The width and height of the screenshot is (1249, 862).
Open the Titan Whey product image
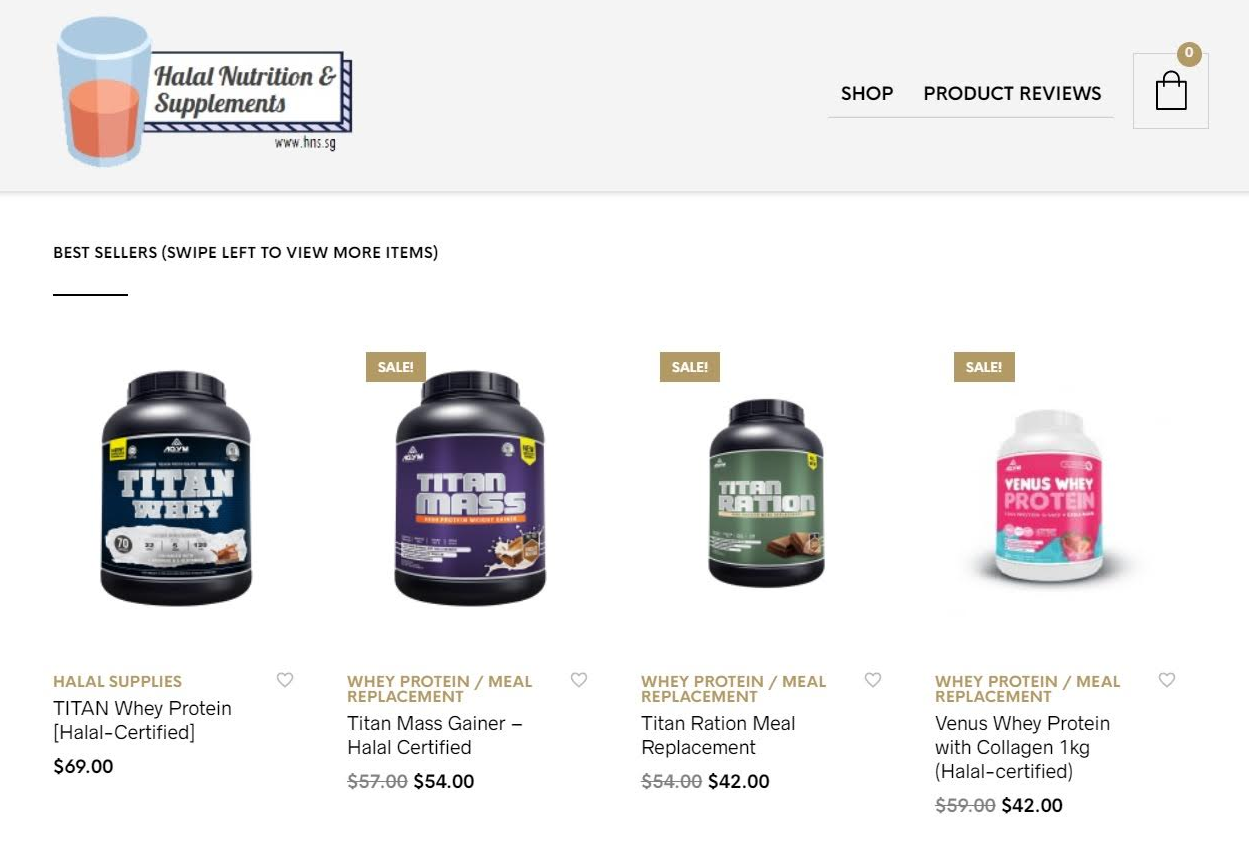(x=176, y=488)
